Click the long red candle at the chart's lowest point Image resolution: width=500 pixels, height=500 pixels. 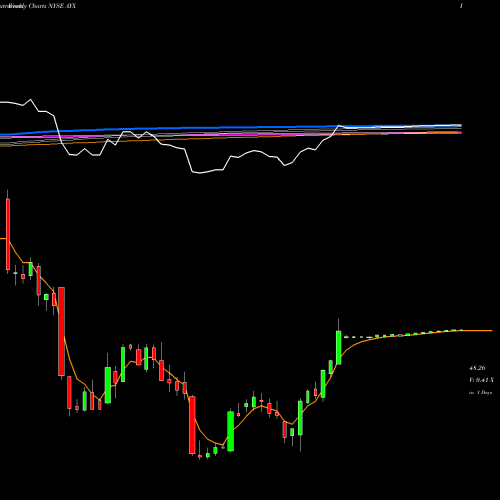coord(192,425)
